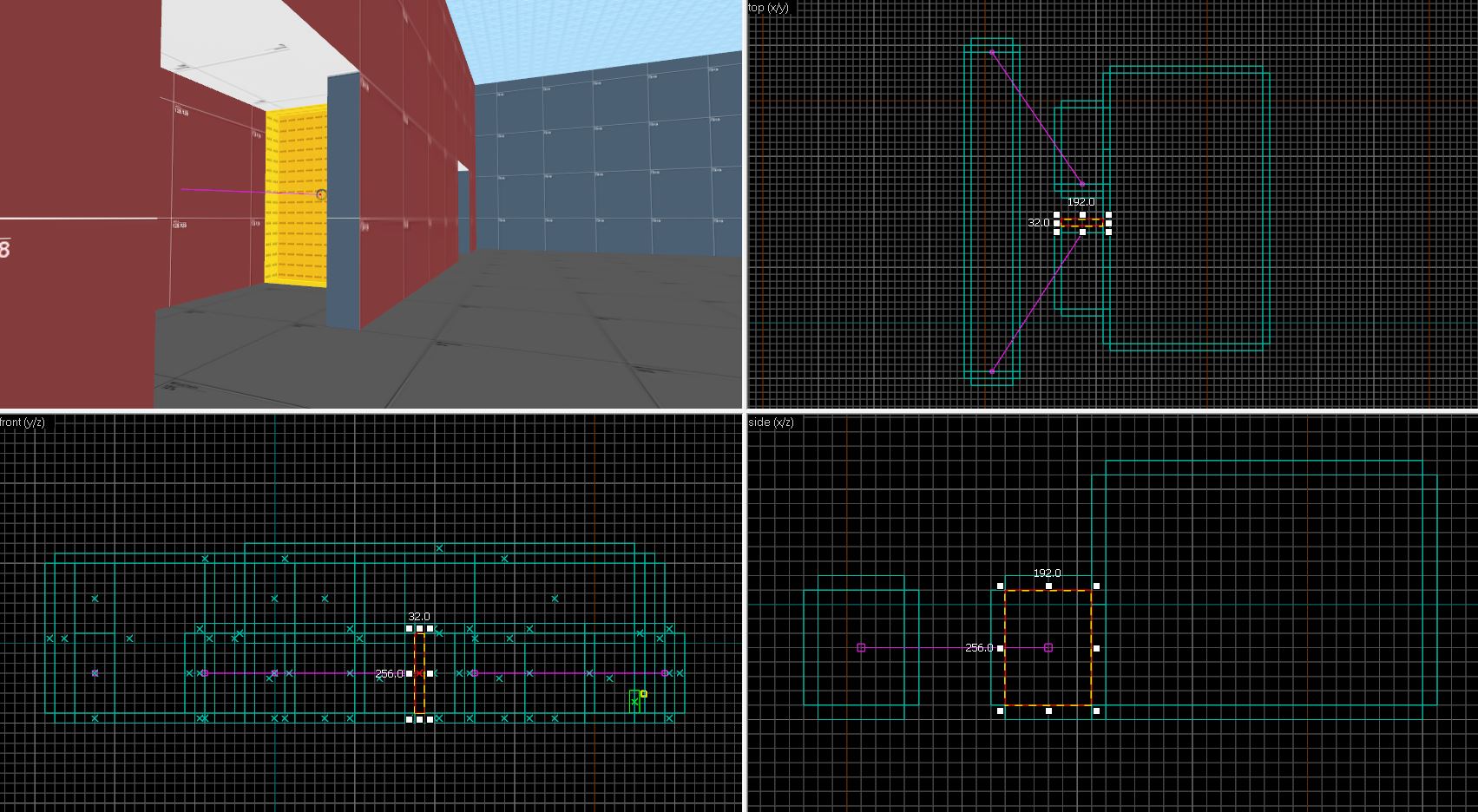Click bottom-middle handle of front view selection
1478x812 pixels.
point(419,719)
